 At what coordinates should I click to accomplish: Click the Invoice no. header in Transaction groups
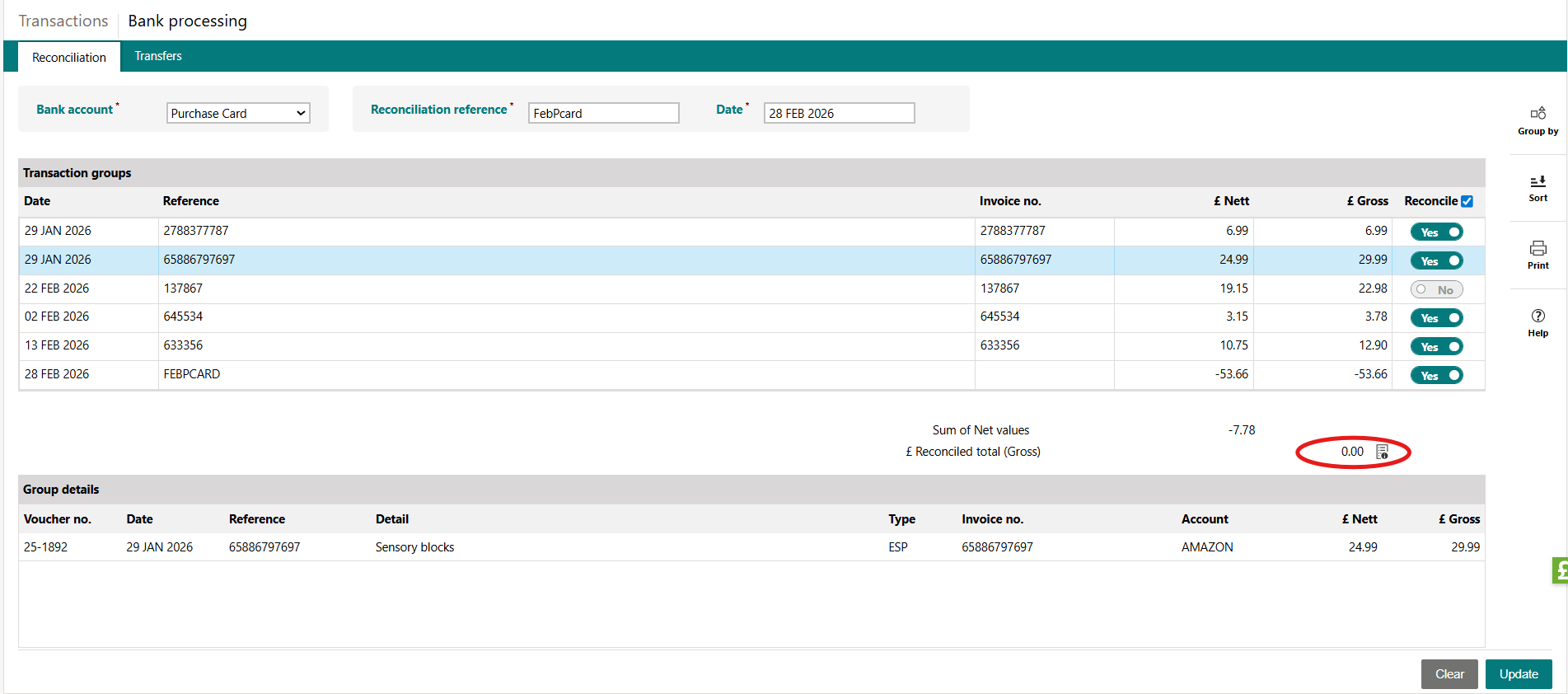coord(1010,201)
